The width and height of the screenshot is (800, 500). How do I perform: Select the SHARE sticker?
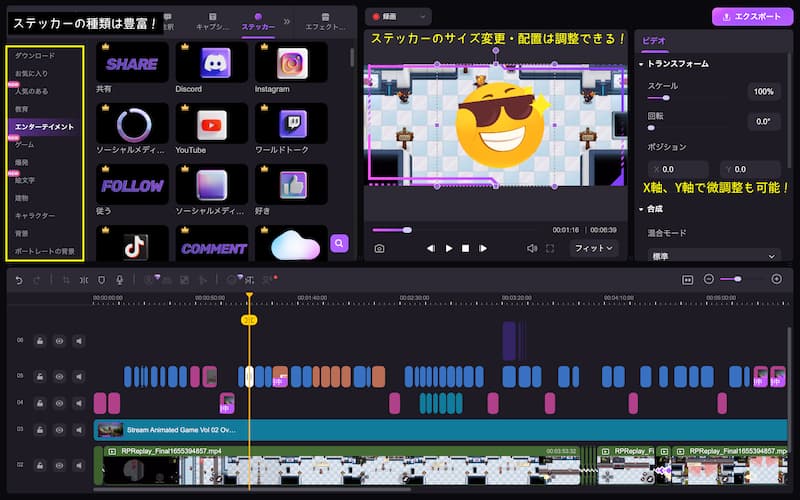click(132, 63)
